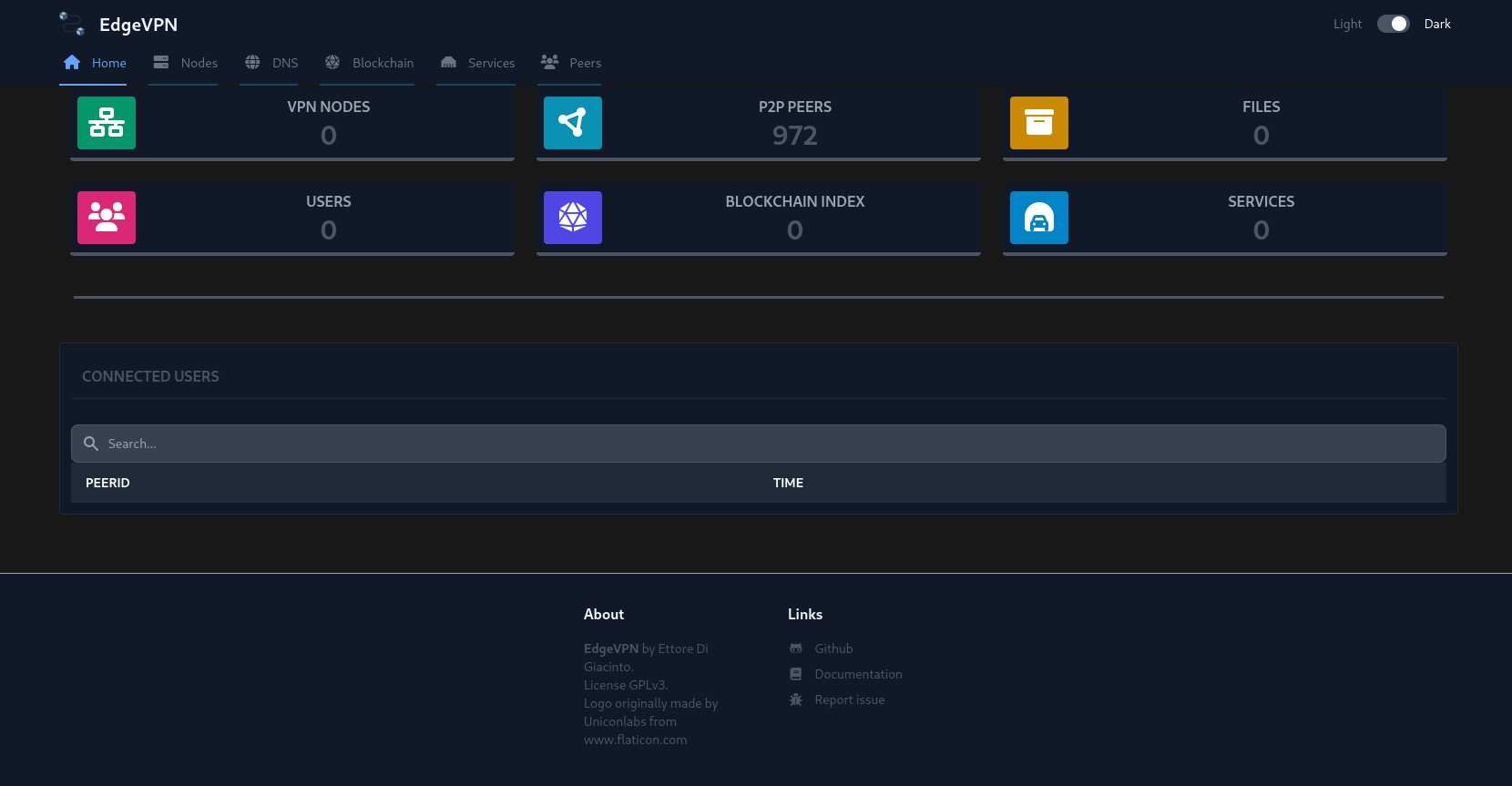Click the blue Services tunnel car icon
1512x786 pixels.
[x=1039, y=218]
